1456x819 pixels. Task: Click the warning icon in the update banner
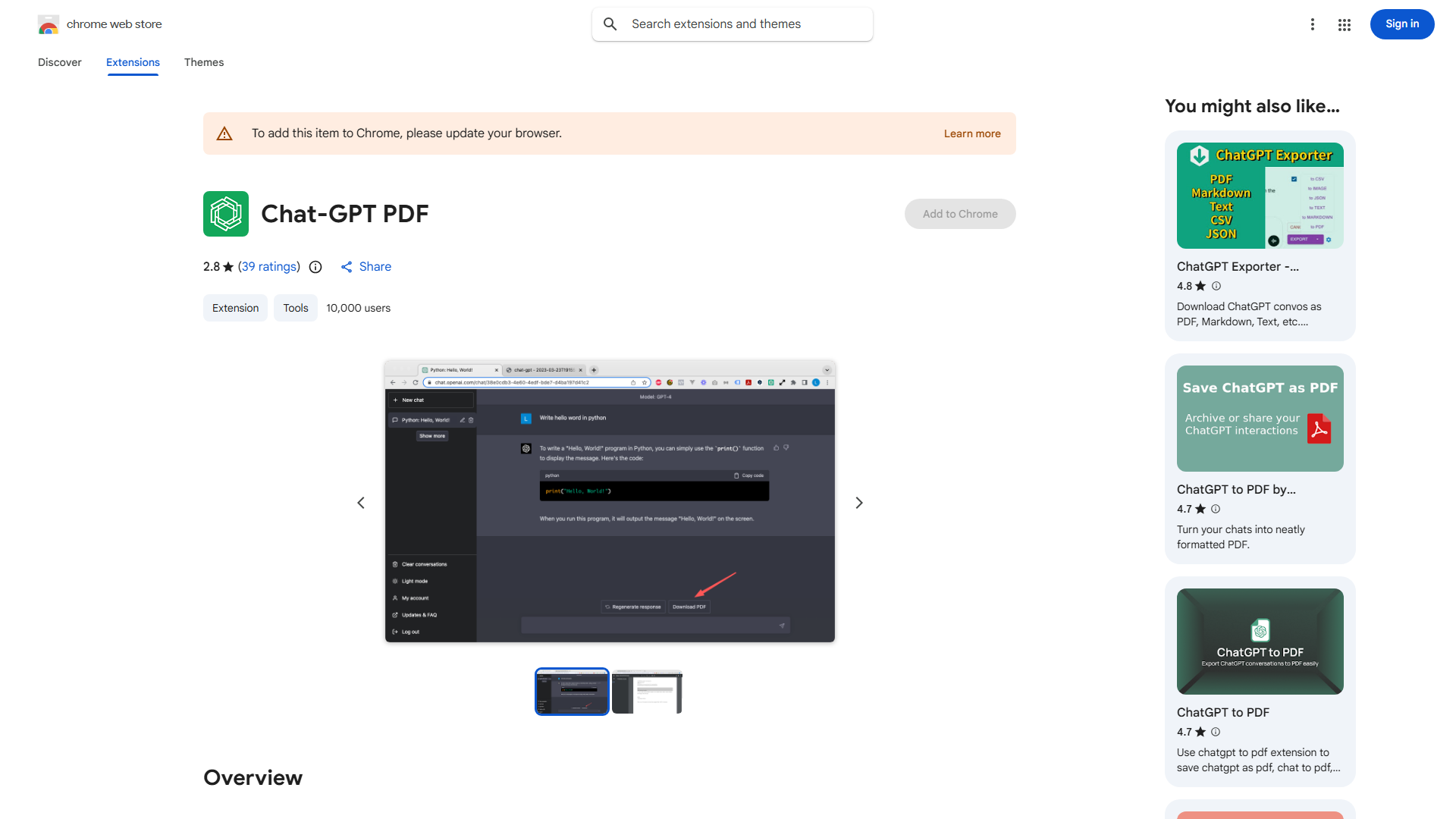tap(224, 133)
